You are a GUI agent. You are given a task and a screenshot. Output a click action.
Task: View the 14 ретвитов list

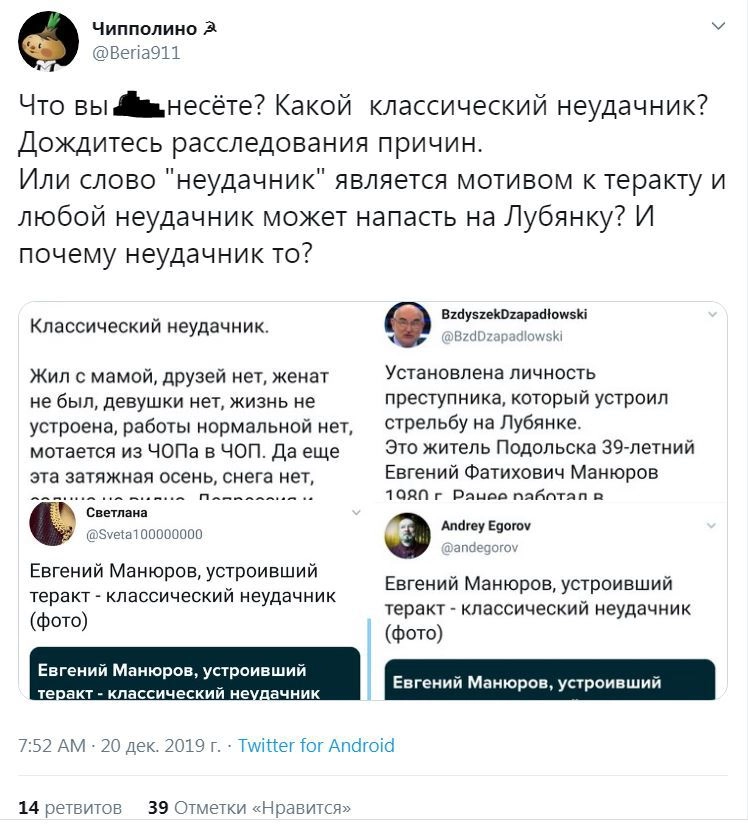(70, 807)
